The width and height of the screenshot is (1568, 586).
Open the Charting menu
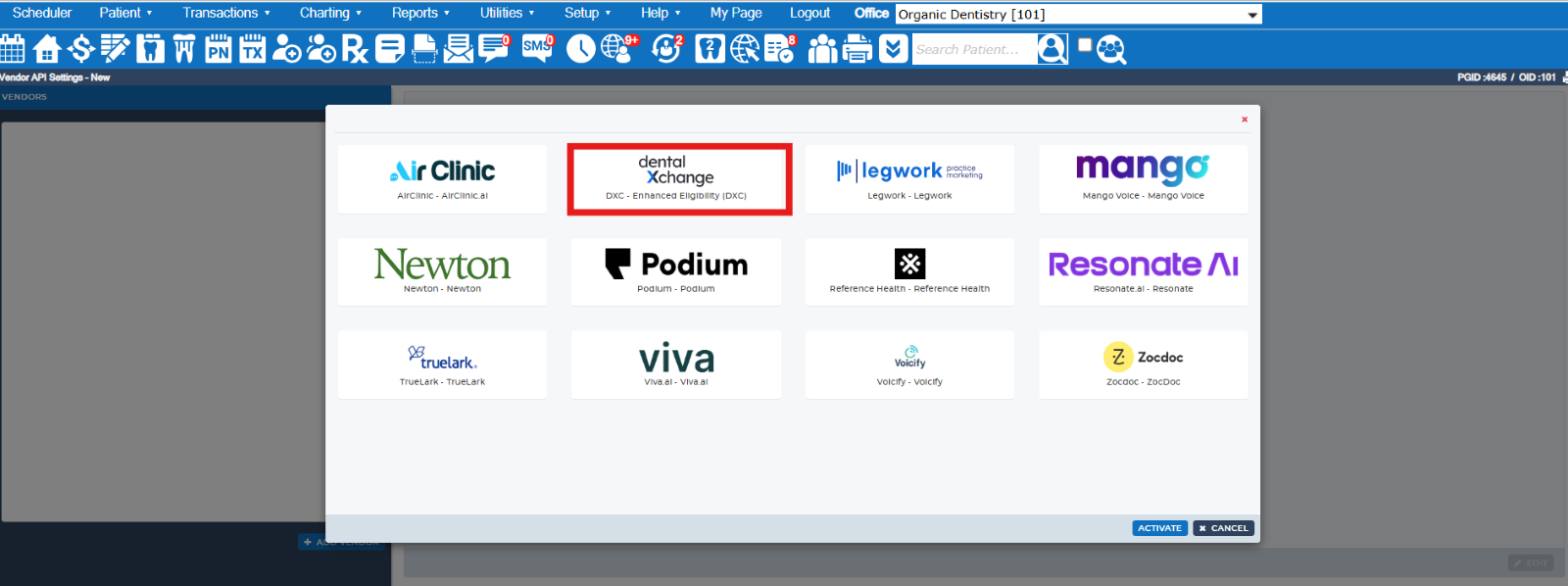[330, 13]
